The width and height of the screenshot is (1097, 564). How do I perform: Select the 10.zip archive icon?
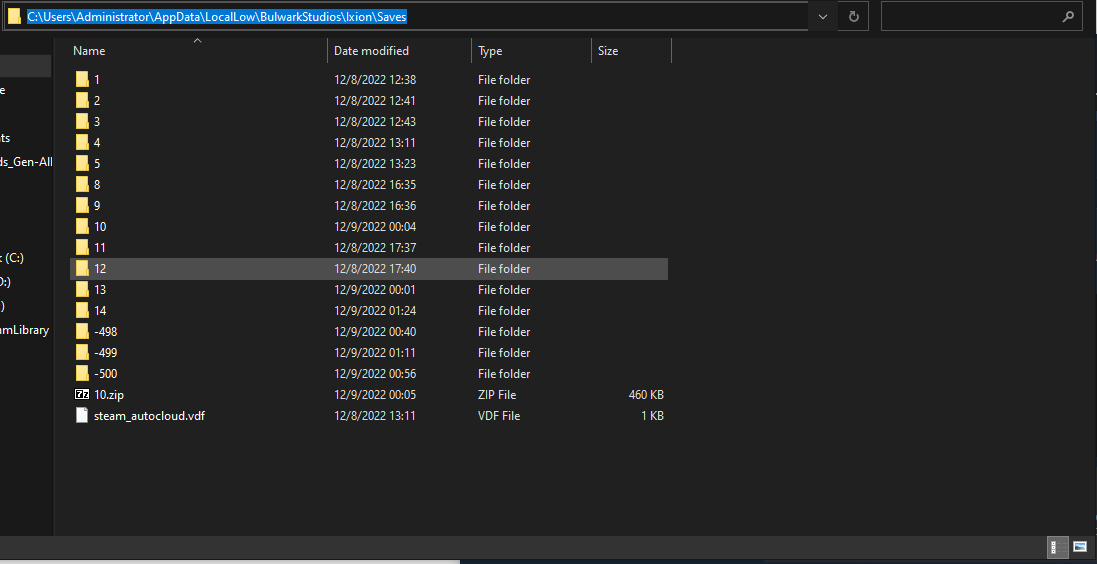(82, 395)
